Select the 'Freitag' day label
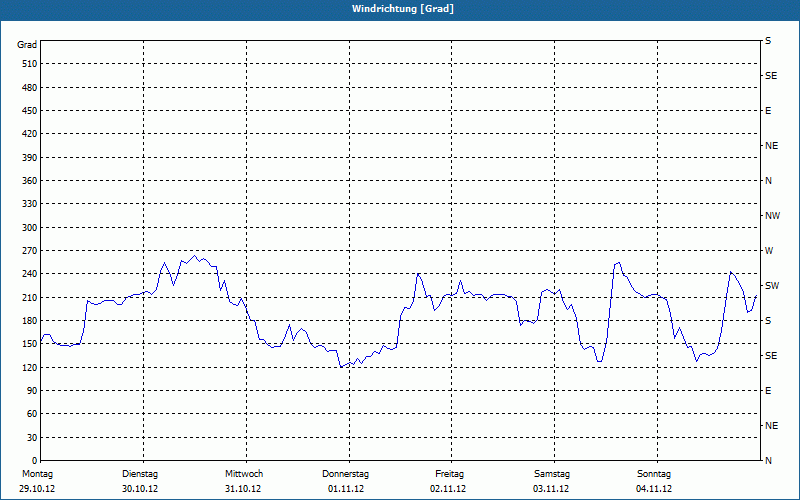 click(x=449, y=474)
